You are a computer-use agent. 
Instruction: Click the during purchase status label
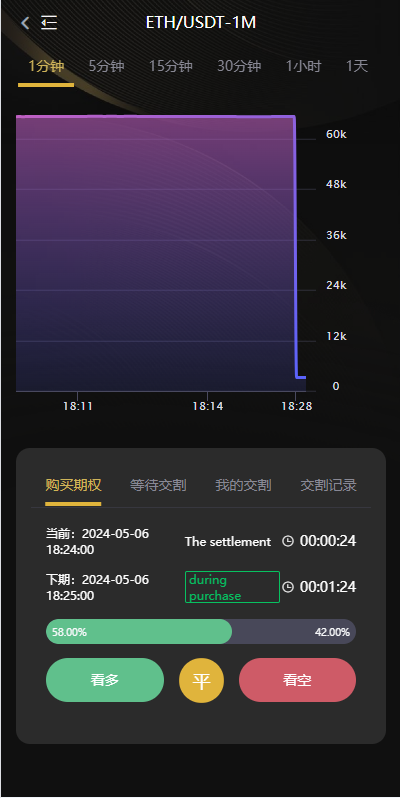[x=232, y=587]
